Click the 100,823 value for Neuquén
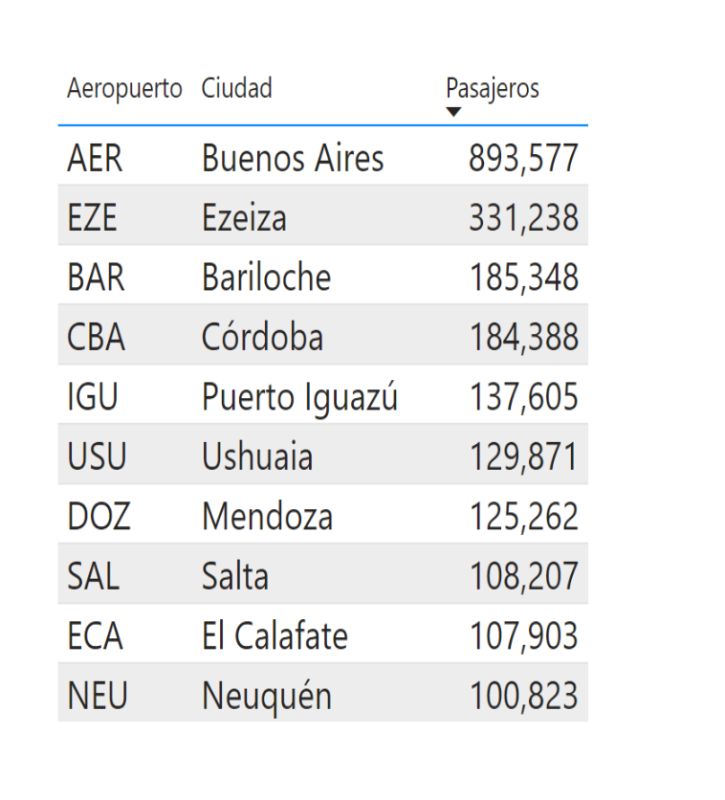 tap(523, 696)
